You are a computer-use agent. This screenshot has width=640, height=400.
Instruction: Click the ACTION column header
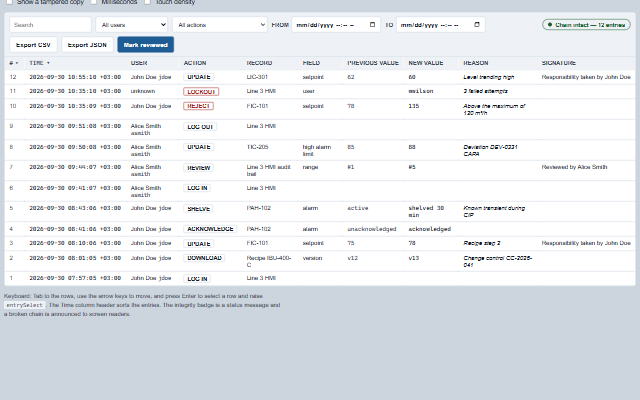(x=195, y=63)
